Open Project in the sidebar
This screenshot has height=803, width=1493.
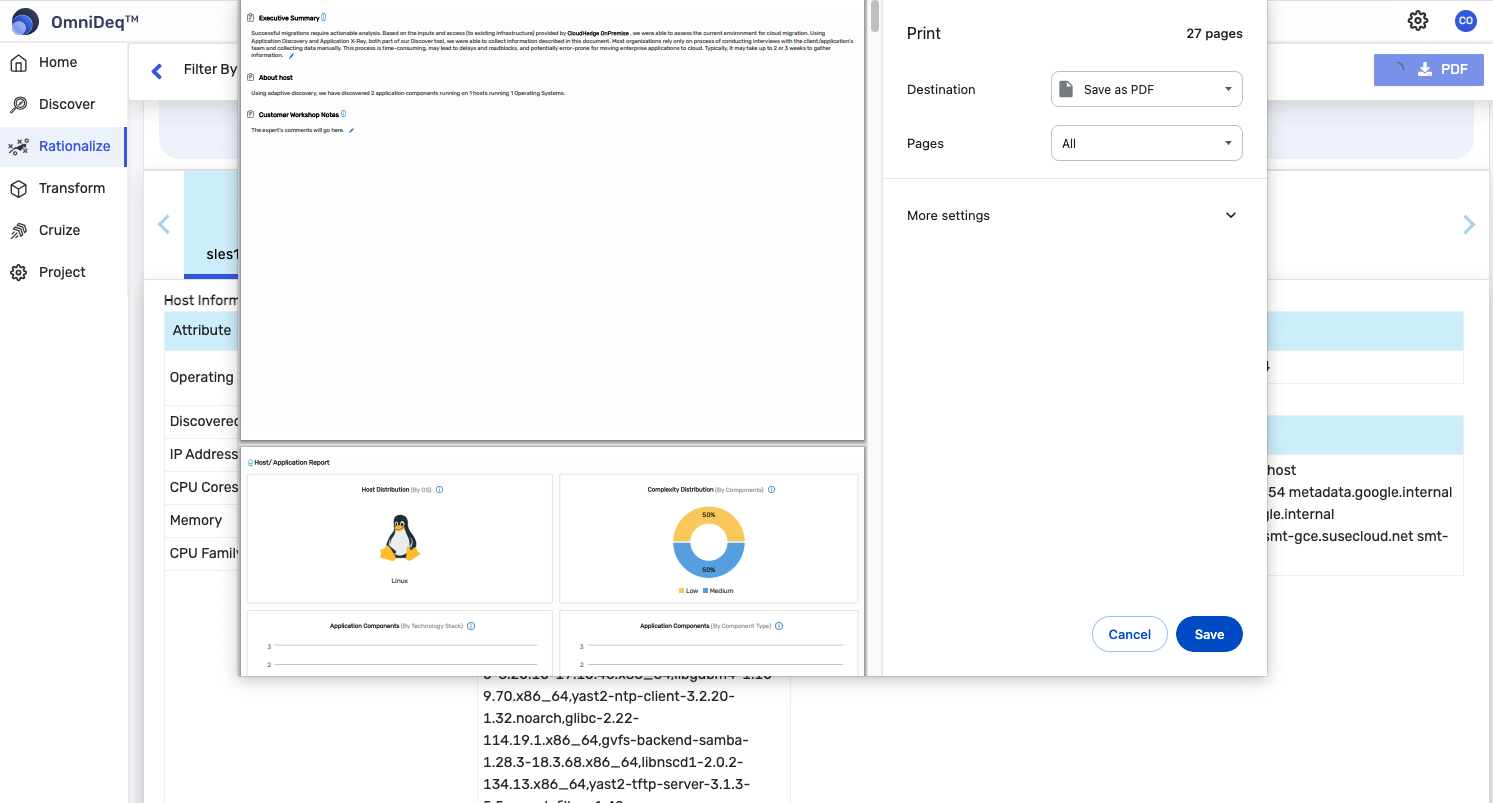tap(62, 272)
